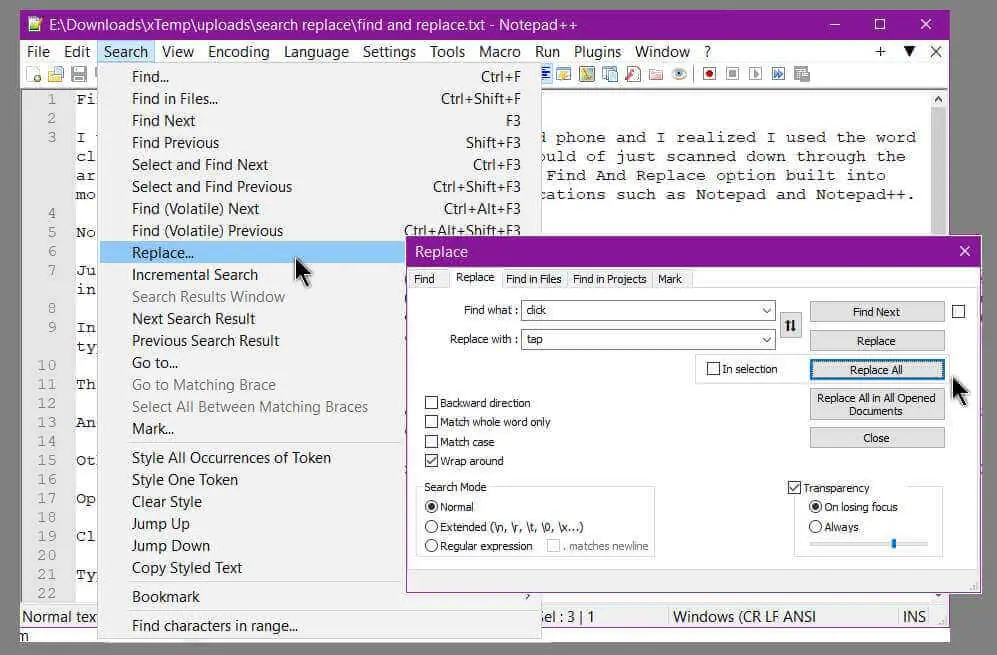The image size is (997, 655).
Task: Choose Find in Files... menu entry
Action: (320, 99)
